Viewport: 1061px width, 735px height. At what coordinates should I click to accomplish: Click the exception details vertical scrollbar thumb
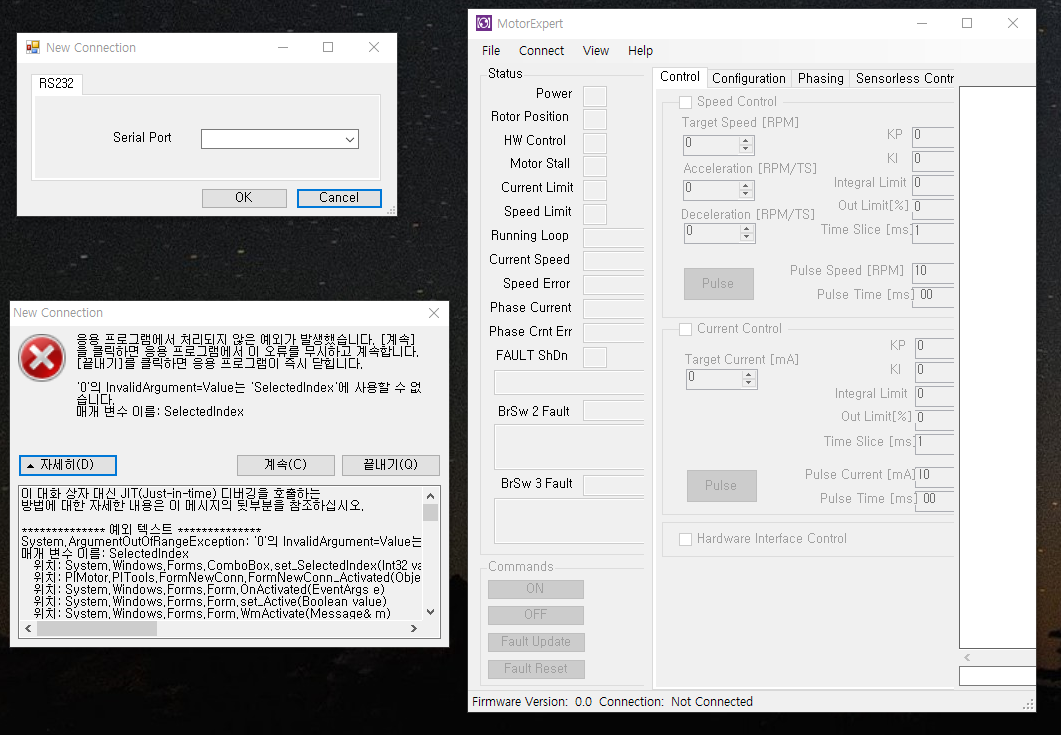430,512
